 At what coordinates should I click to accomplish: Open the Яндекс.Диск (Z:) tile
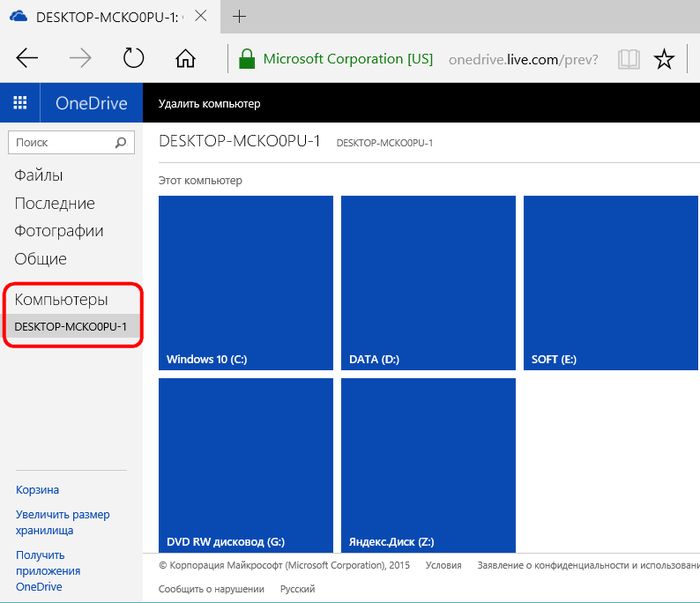(428, 465)
